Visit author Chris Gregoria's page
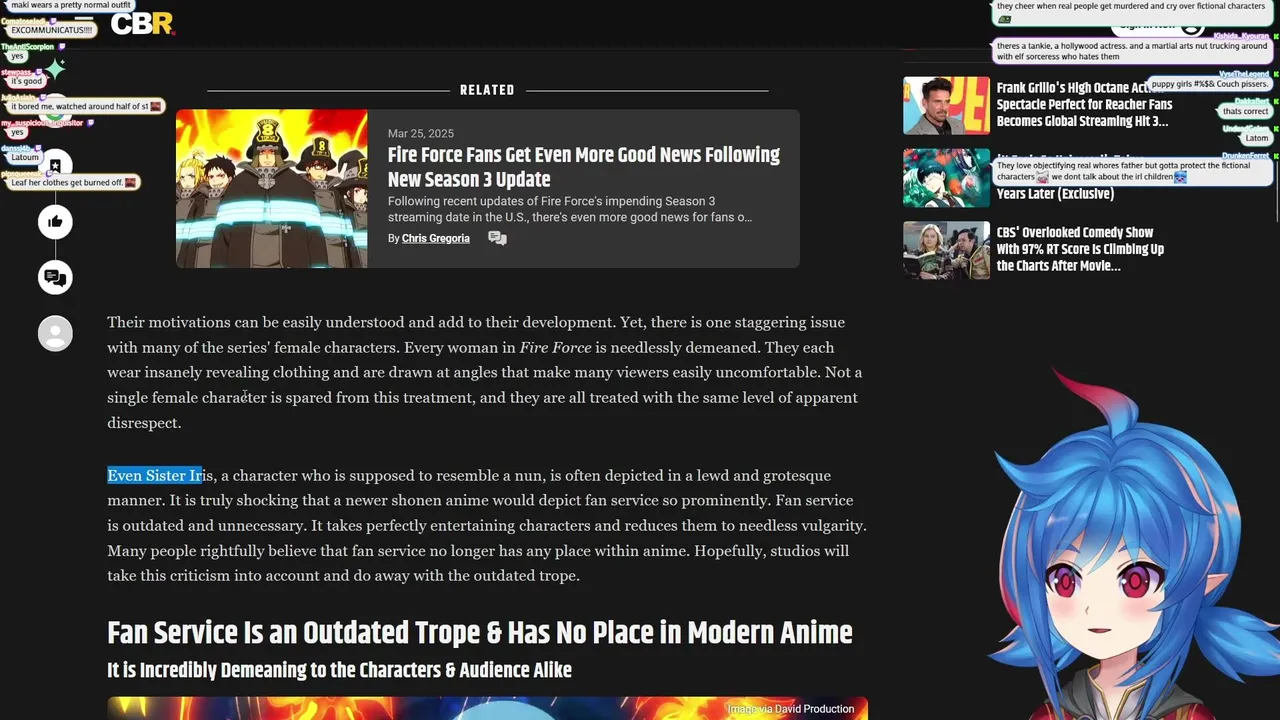Image resolution: width=1280 pixels, height=720 pixels. pos(435,238)
